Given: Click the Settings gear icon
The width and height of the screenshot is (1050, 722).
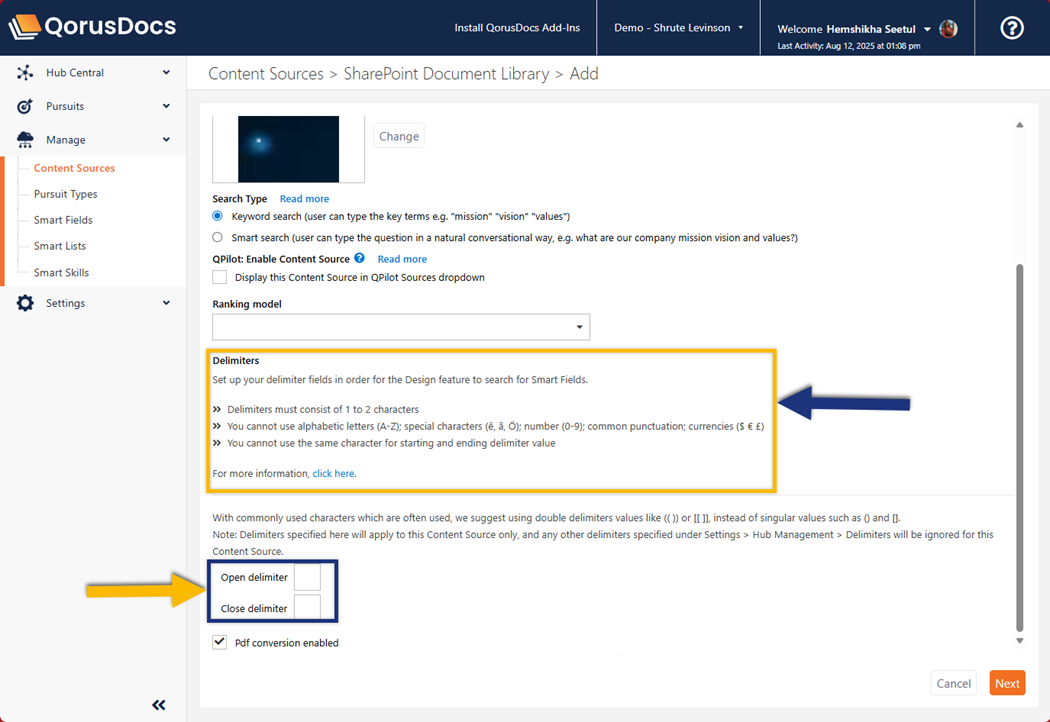Looking at the screenshot, I should [25, 303].
